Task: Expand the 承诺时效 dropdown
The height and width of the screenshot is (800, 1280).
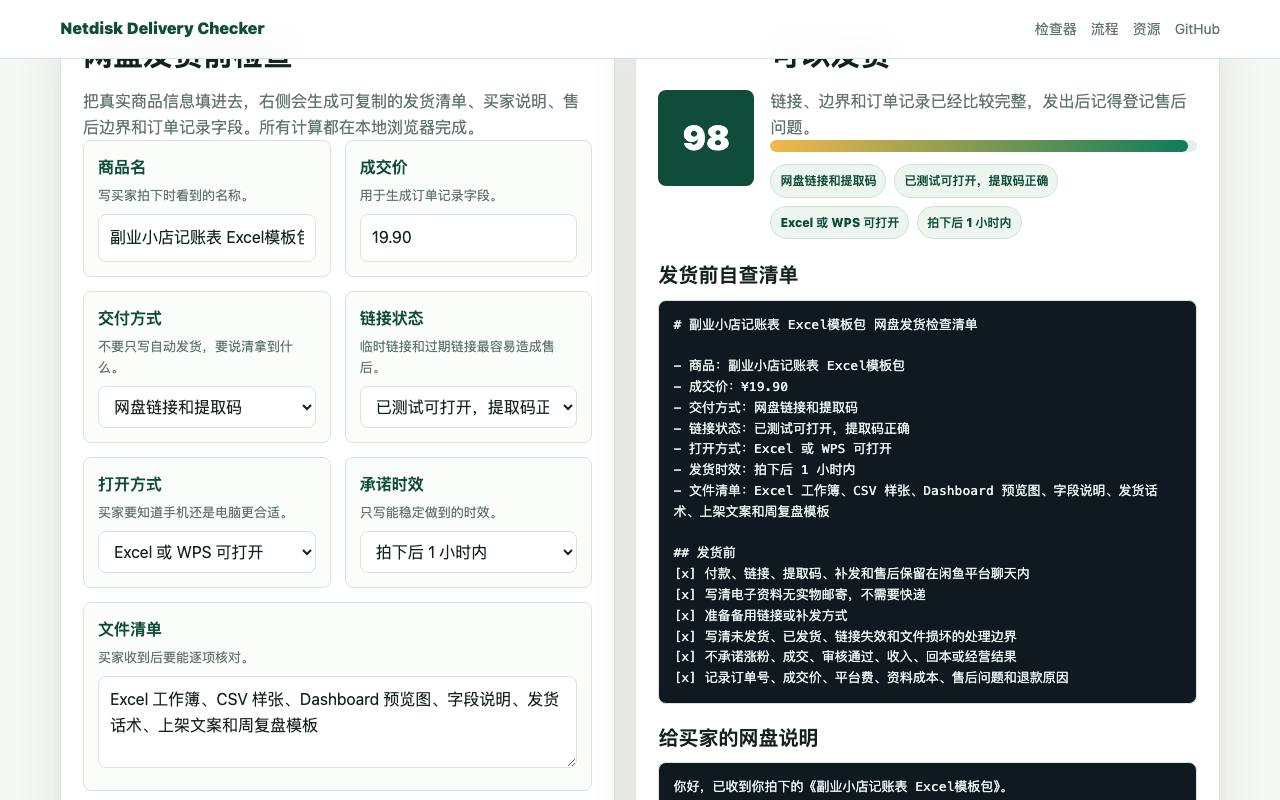Action: click(x=468, y=552)
